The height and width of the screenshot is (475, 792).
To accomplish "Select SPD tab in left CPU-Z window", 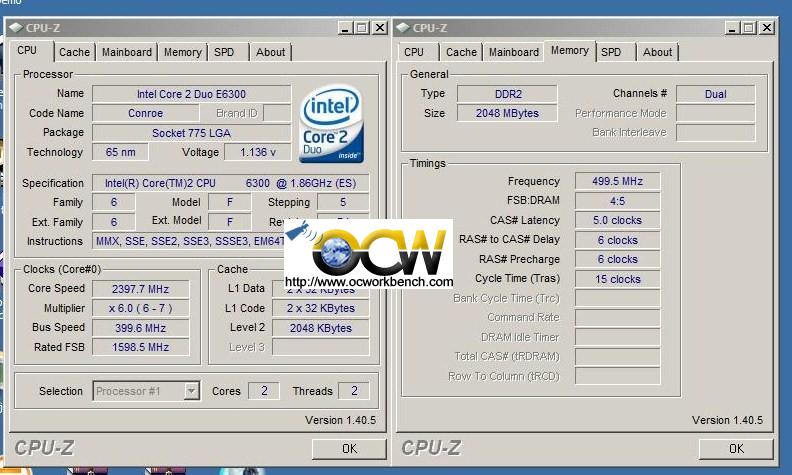I will [x=224, y=52].
